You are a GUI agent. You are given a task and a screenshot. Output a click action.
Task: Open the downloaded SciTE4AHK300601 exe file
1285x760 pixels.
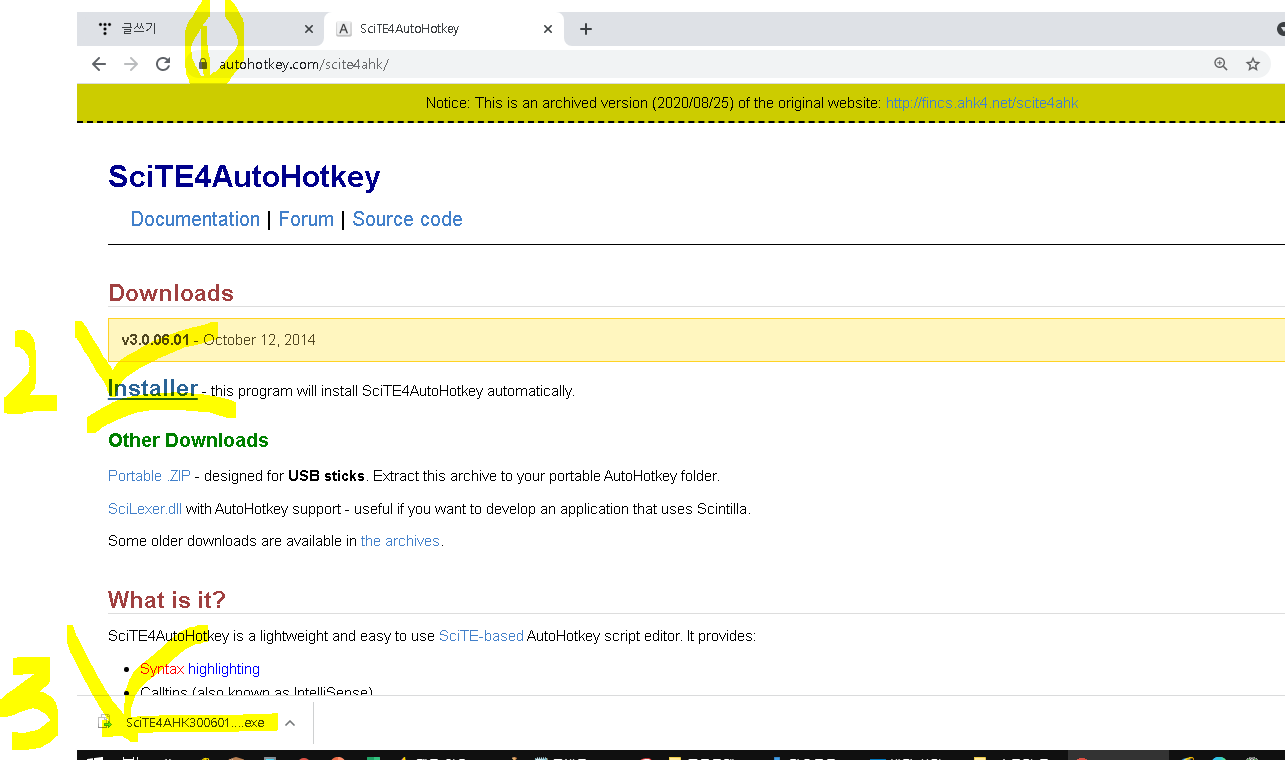coord(195,722)
